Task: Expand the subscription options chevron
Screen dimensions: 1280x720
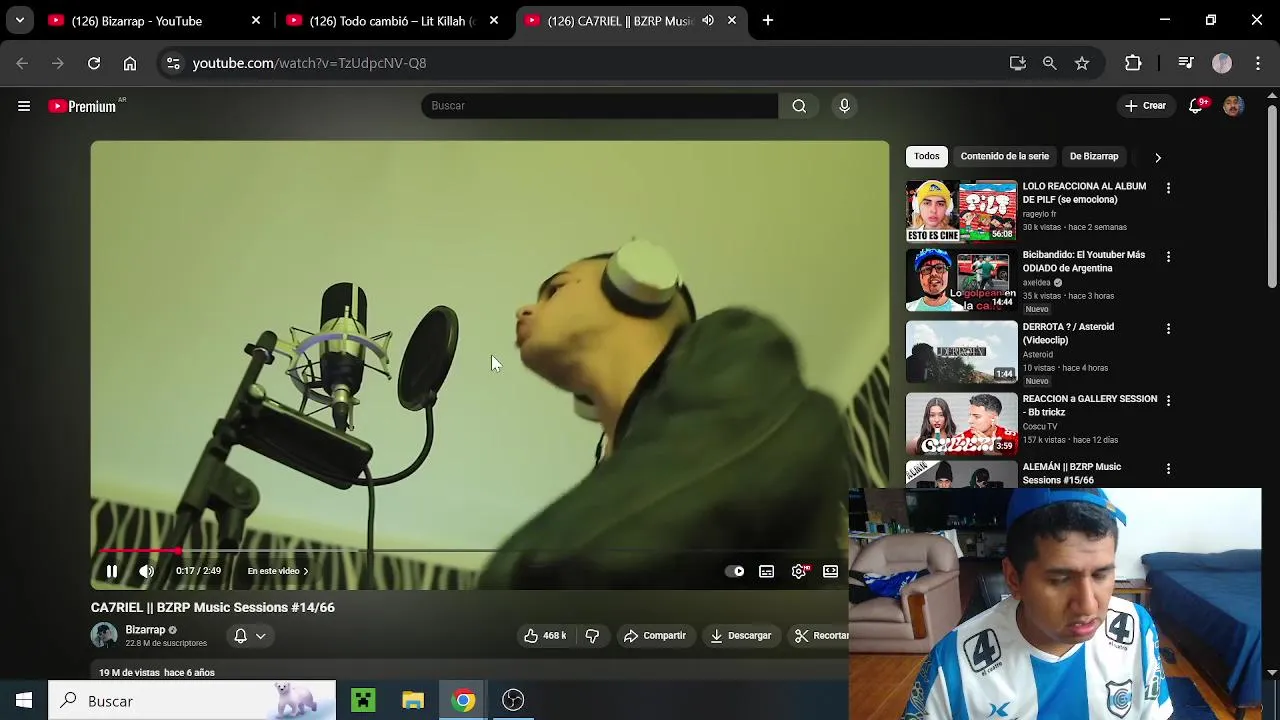Action: coord(260,636)
